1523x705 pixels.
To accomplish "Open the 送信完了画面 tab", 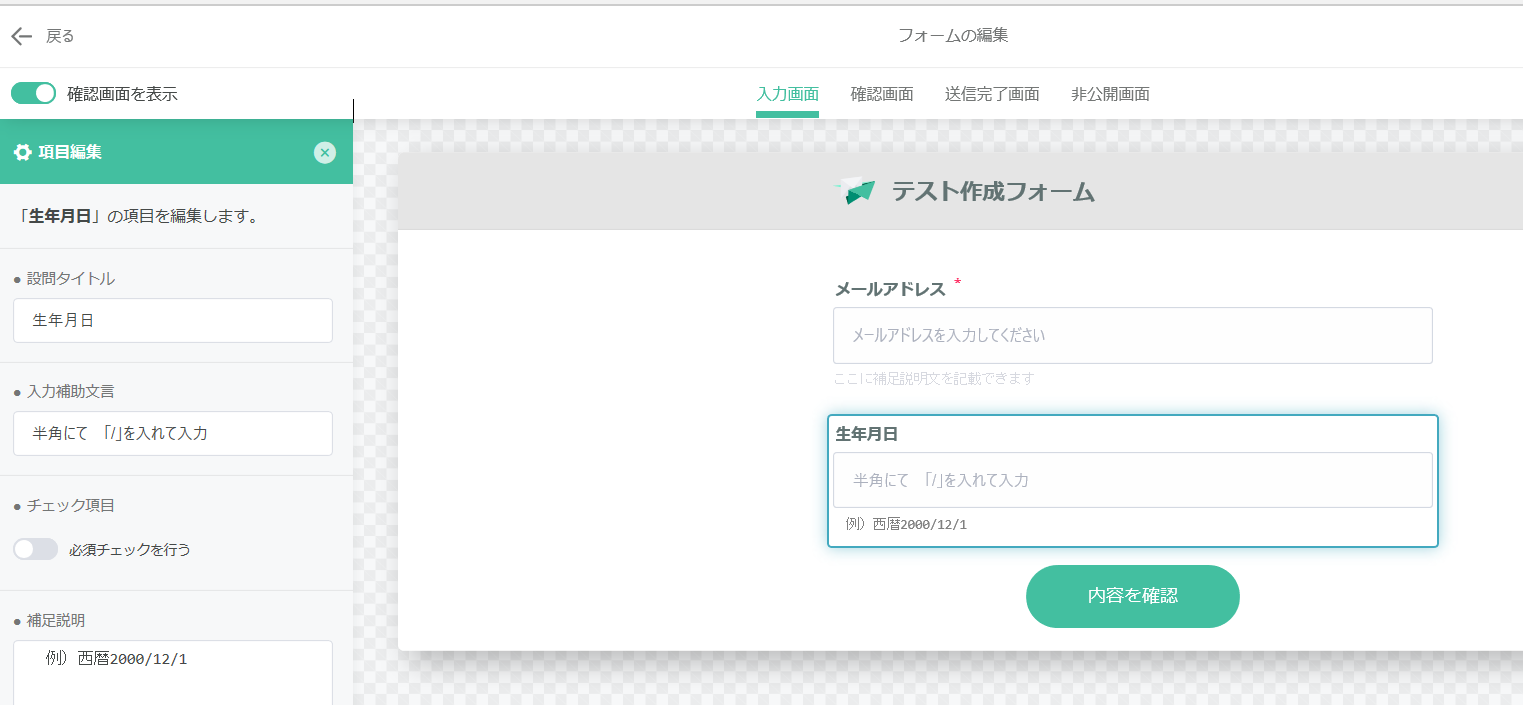I will click(991, 93).
